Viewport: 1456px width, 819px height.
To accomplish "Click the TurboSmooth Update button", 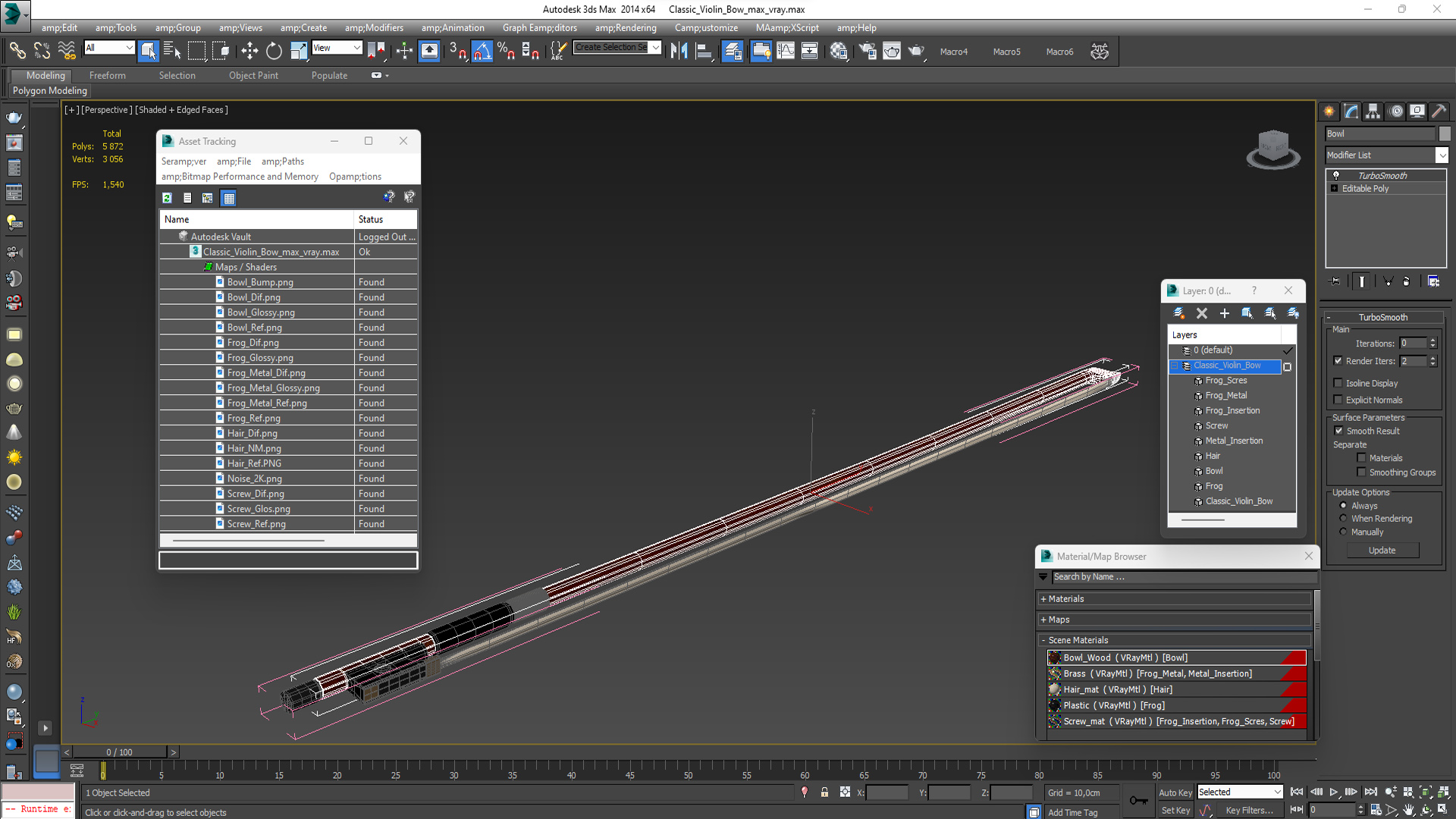I will (1382, 551).
